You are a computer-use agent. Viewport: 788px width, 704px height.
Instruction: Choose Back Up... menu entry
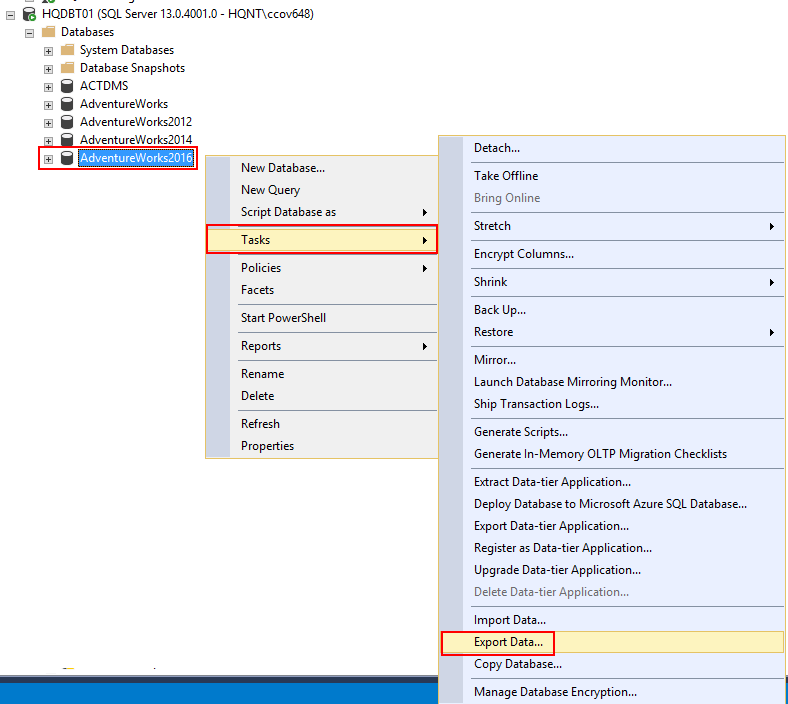[612, 310]
